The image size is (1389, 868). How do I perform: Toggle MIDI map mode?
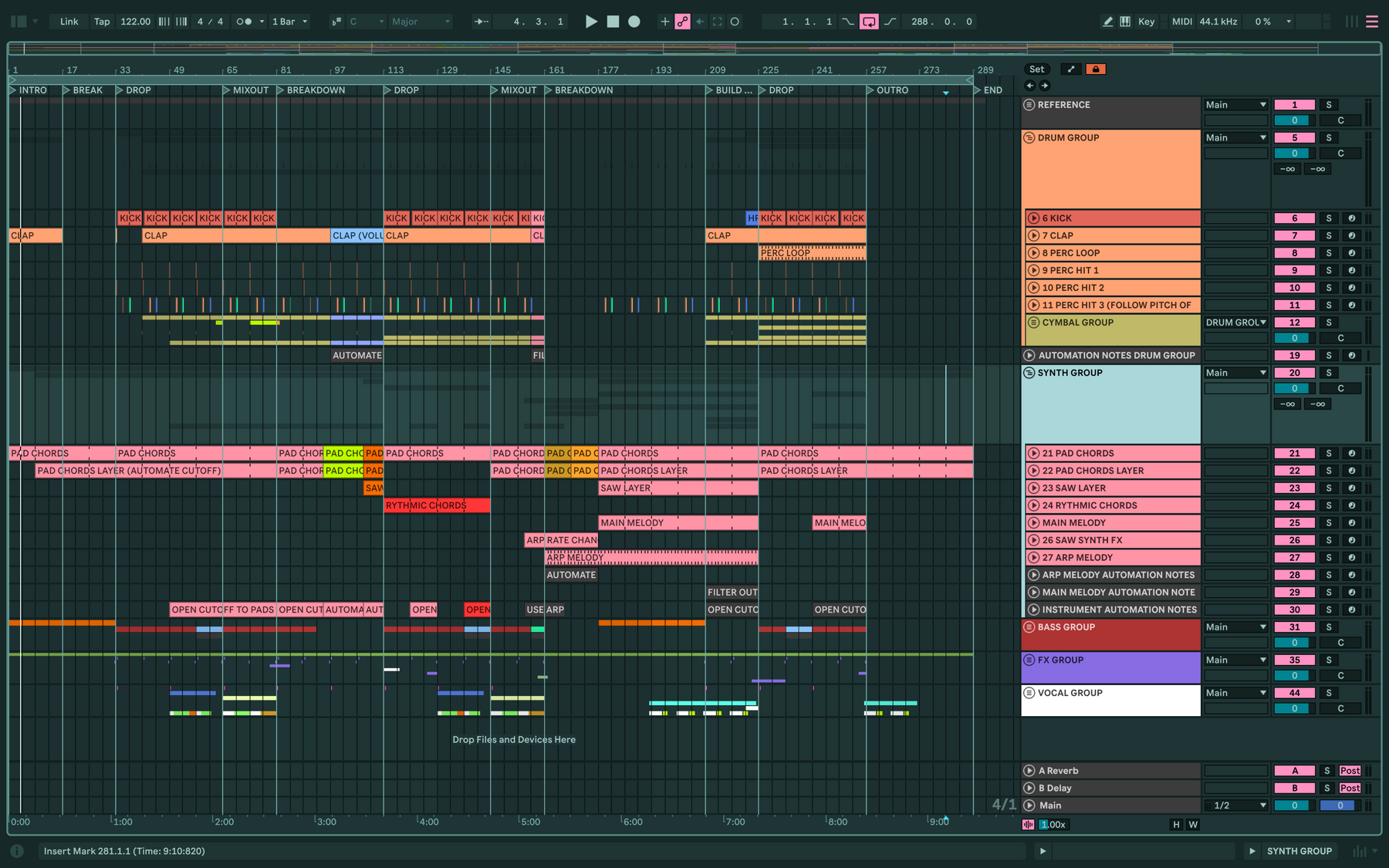(x=1181, y=22)
